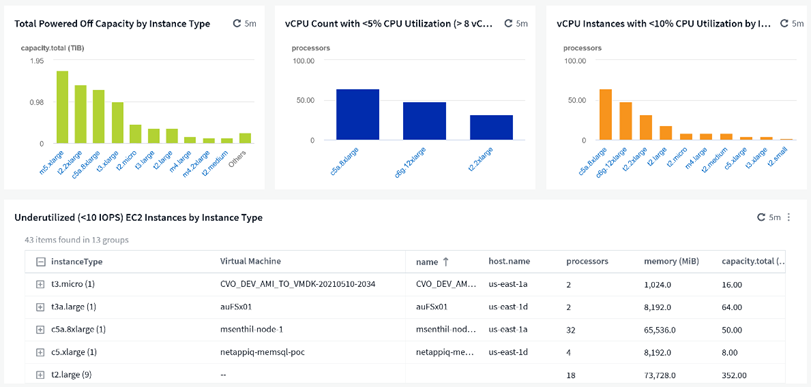Refresh the vCPU Instances <10% CPU widget

[784, 23]
